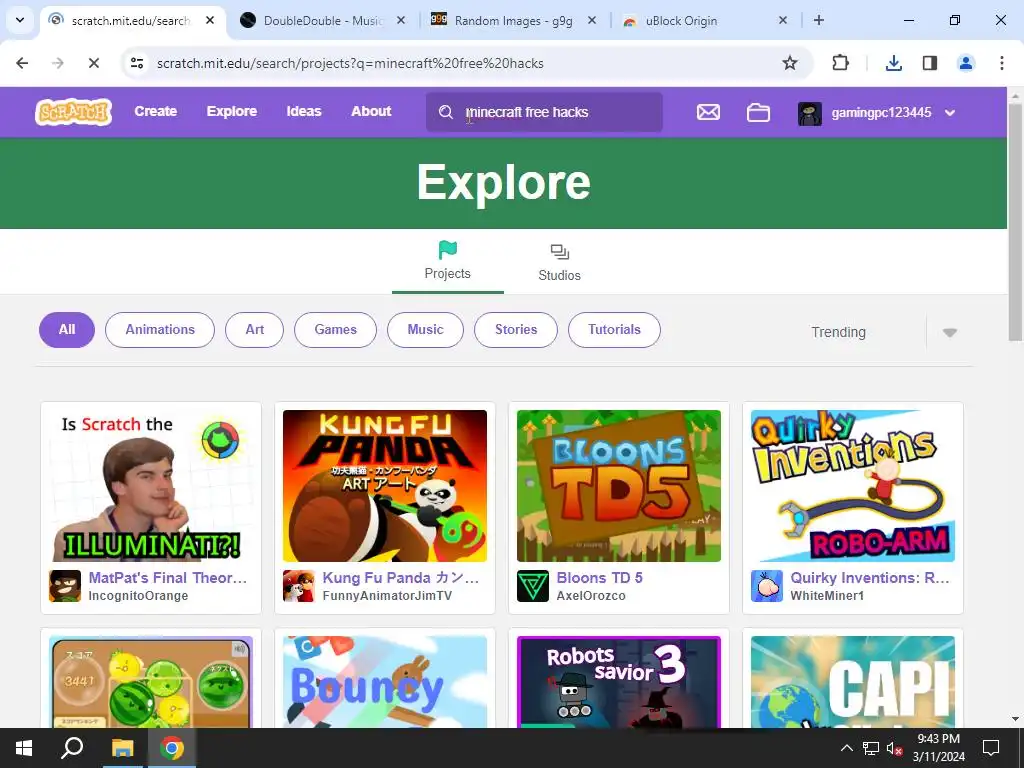
Task: Click the gamingpc123445 profile avatar
Action: (810, 113)
